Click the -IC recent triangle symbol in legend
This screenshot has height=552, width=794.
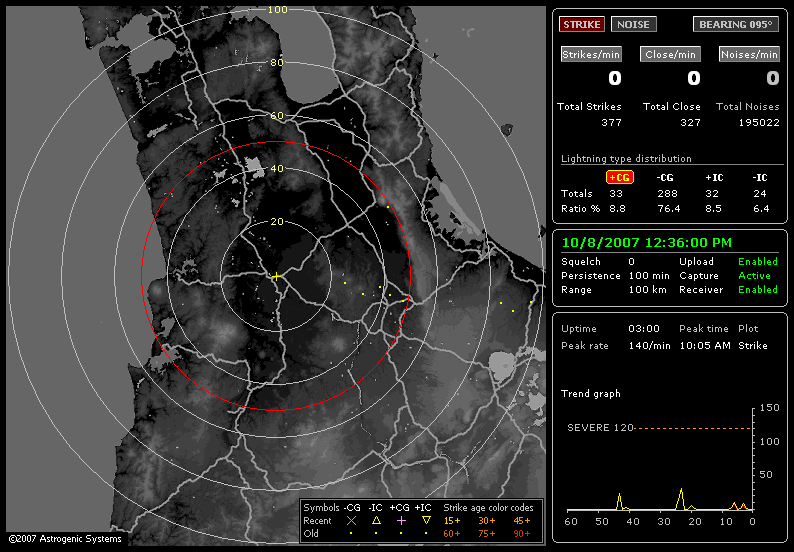point(376,521)
